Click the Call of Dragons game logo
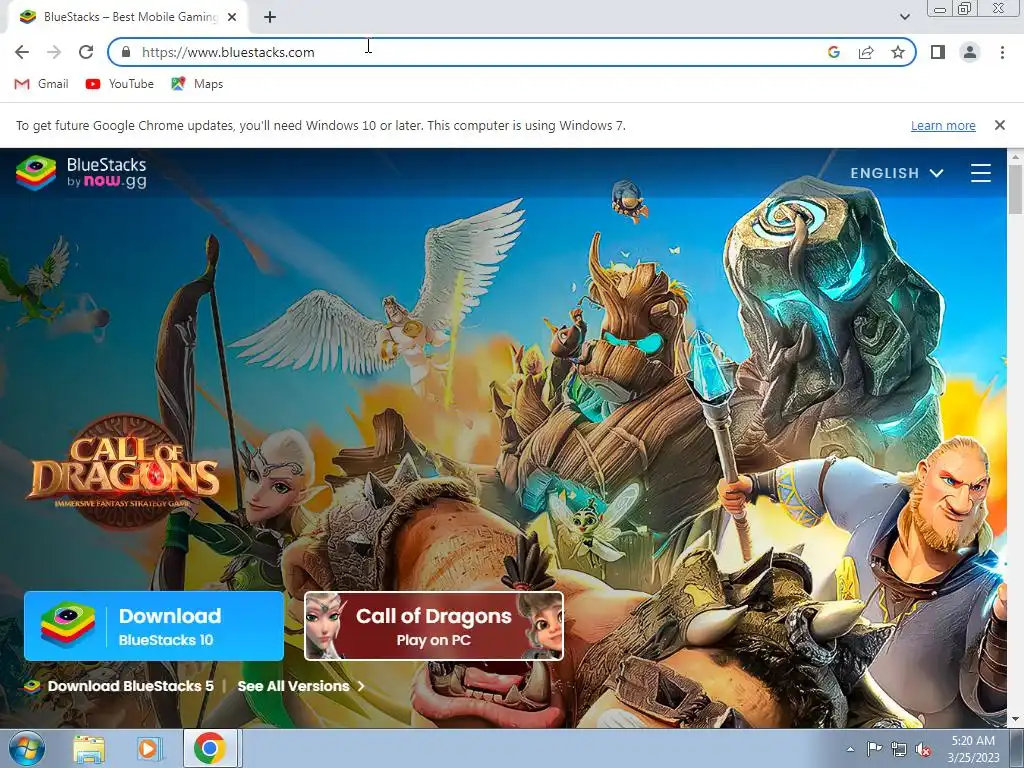The width and height of the screenshot is (1024, 768). pyautogui.click(x=124, y=472)
